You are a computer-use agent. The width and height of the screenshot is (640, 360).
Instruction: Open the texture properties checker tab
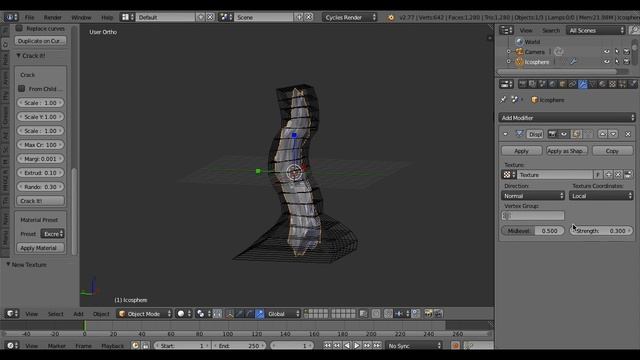point(612,84)
